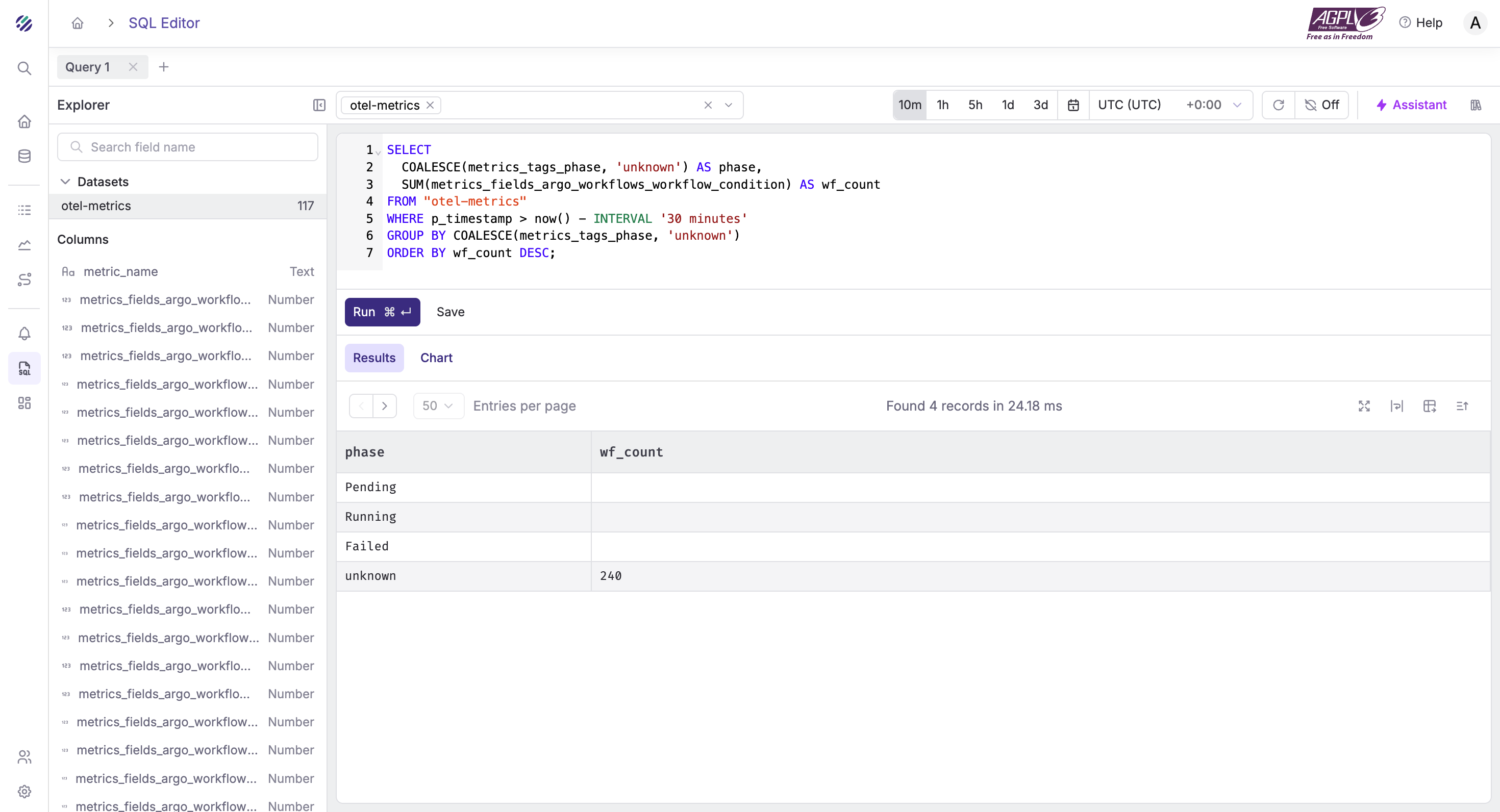Collapse the Datasets section

[65, 182]
